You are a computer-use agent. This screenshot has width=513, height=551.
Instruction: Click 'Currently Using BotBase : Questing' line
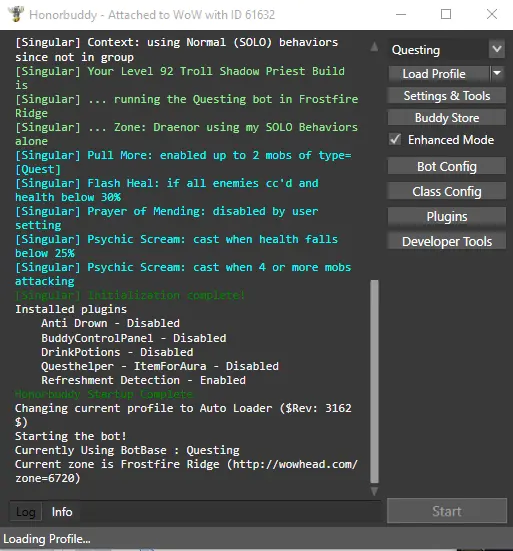(x=127, y=450)
